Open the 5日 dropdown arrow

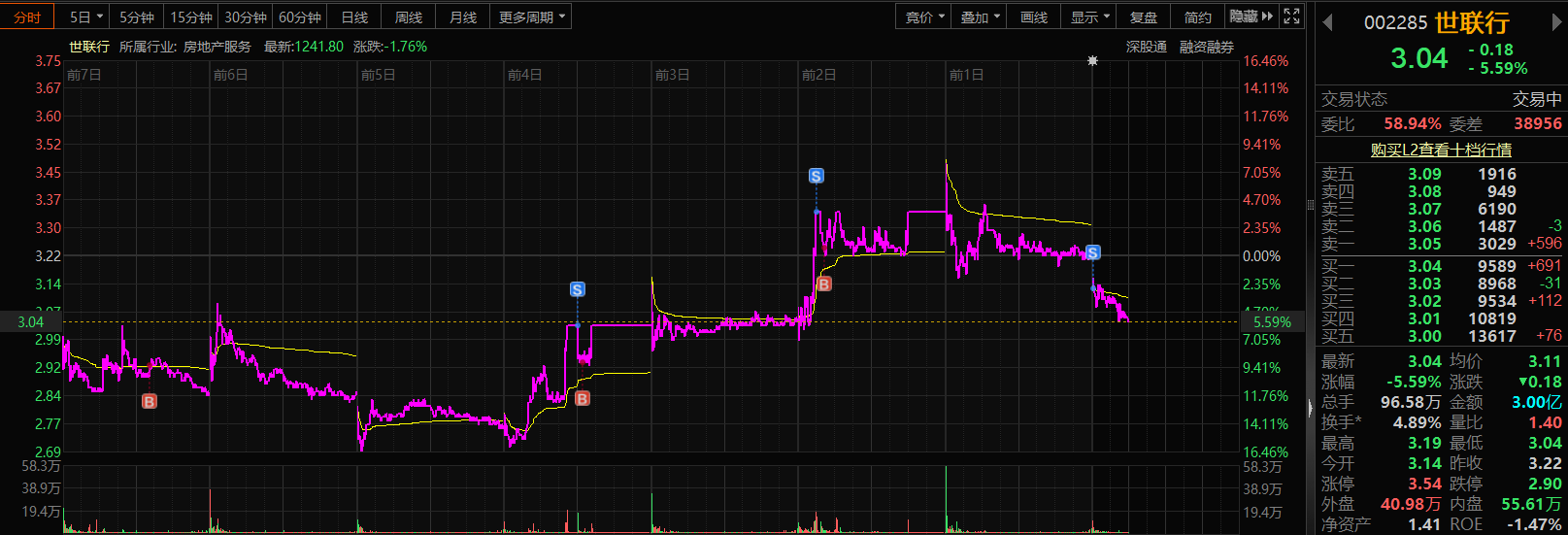100,17
